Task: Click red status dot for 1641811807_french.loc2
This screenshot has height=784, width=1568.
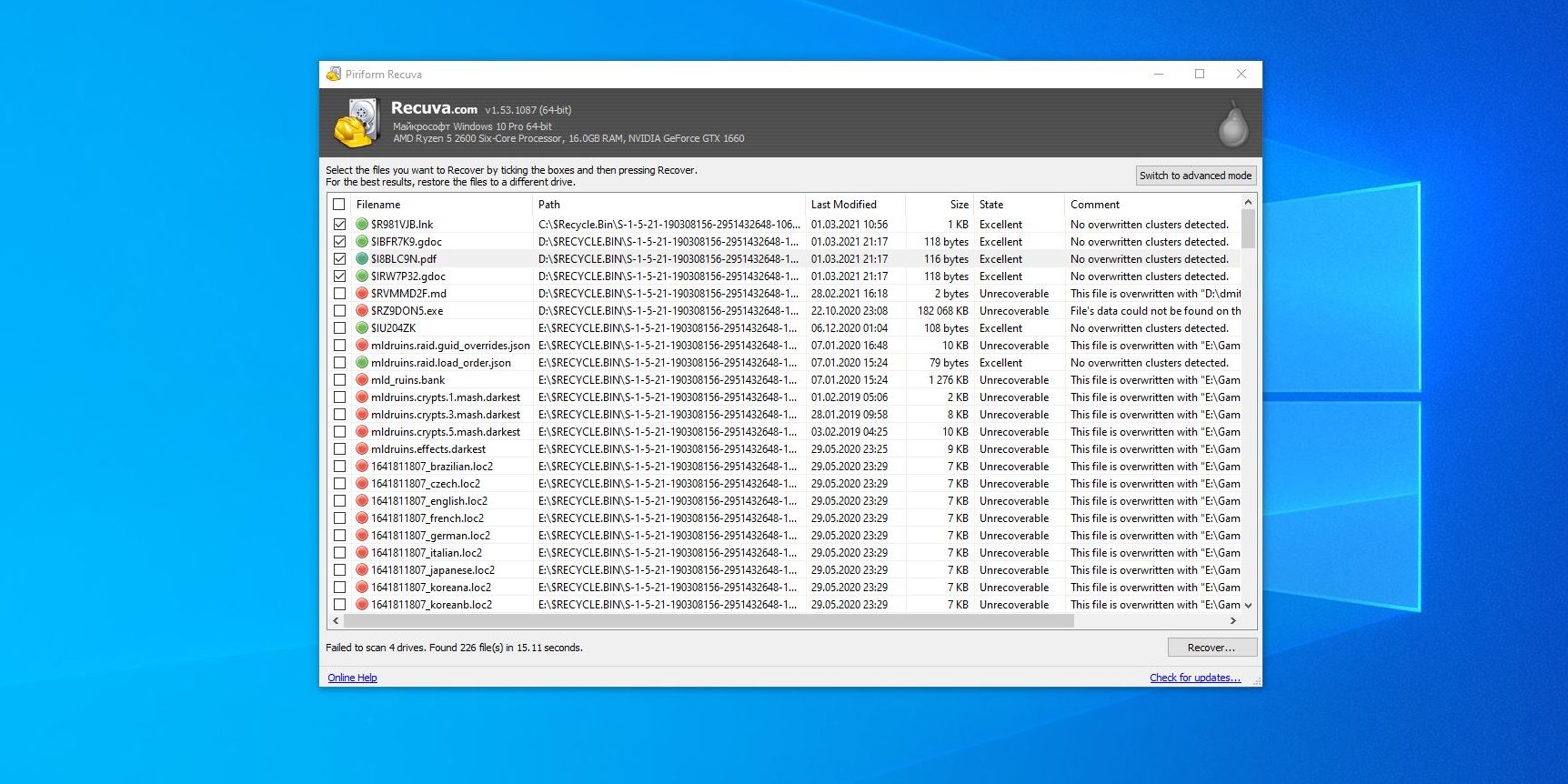Action: click(x=362, y=518)
